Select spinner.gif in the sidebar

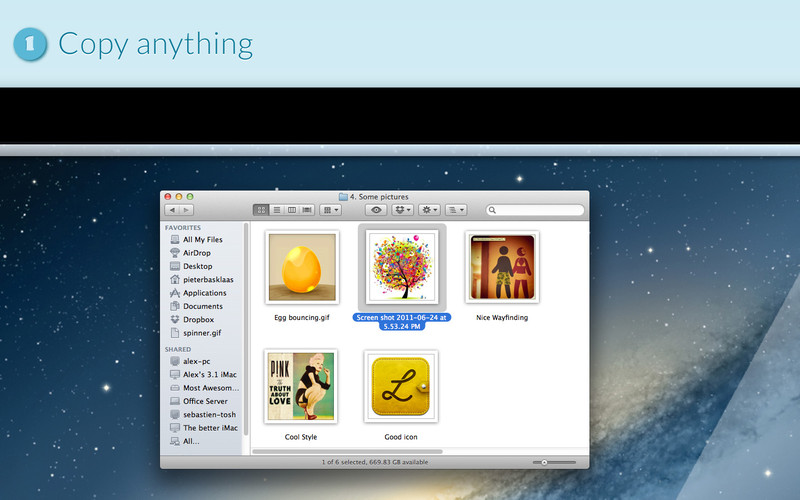[202, 333]
